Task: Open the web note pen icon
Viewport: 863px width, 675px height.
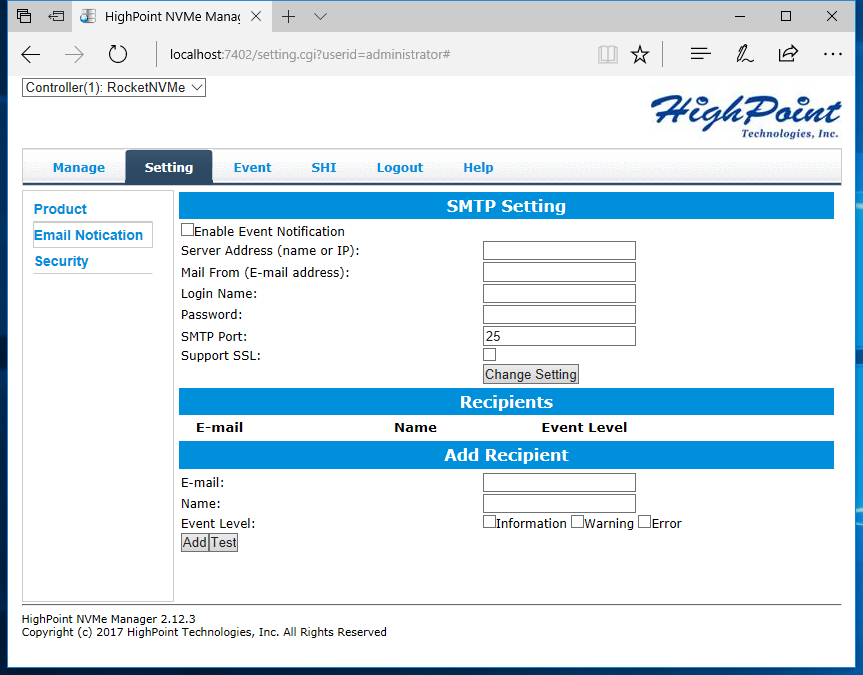Action: 744,54
